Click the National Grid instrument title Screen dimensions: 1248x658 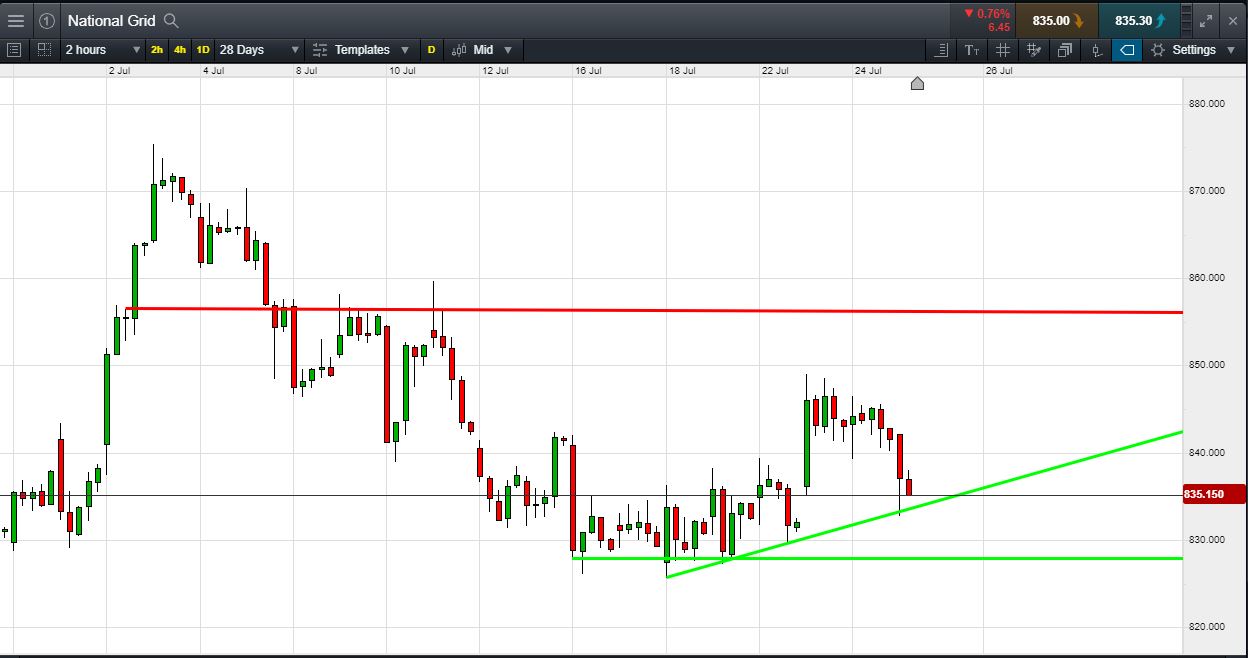(x=111, y=20)
